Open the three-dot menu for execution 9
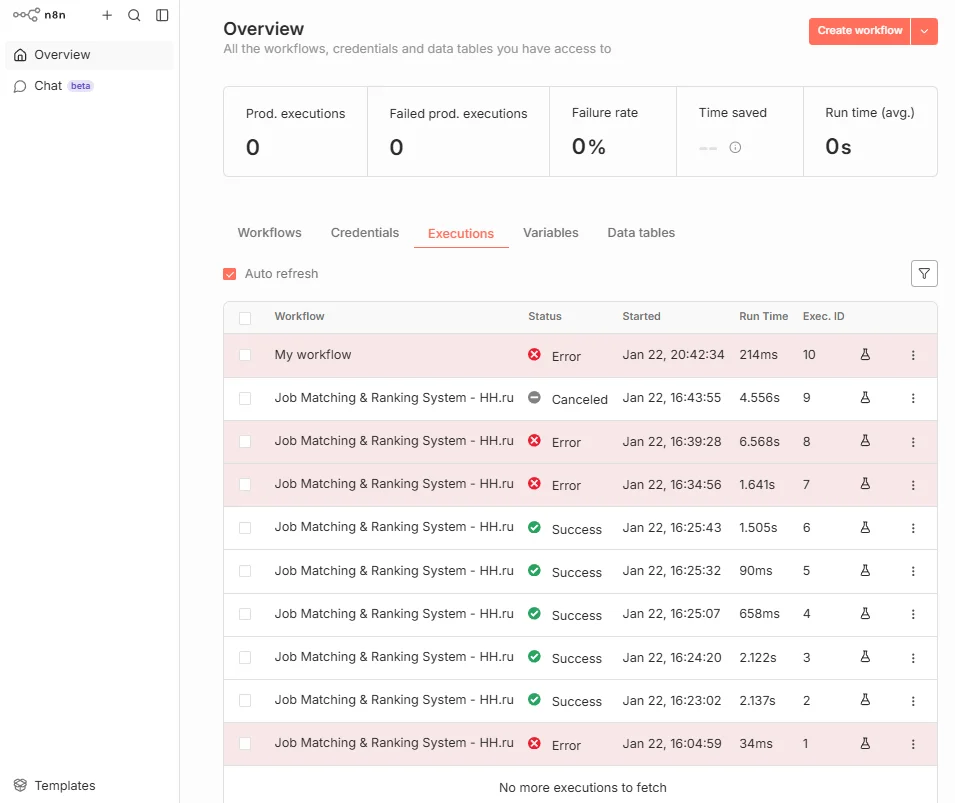Image resolution: width=955 pixels, height=803 pixels. (913, 398)
